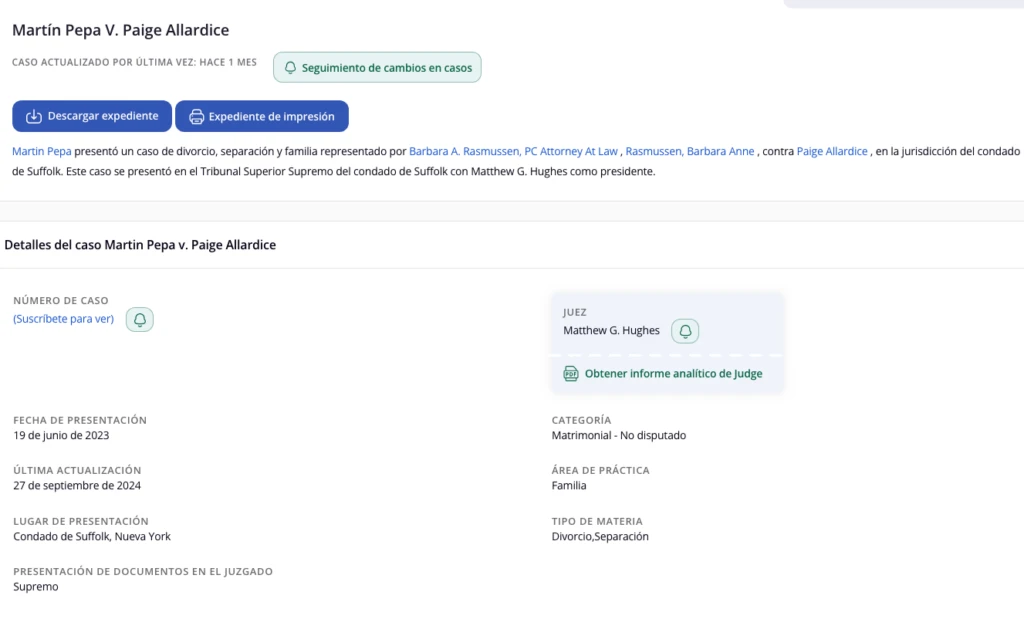Click the bell icon beside the case number

[140, 320]
